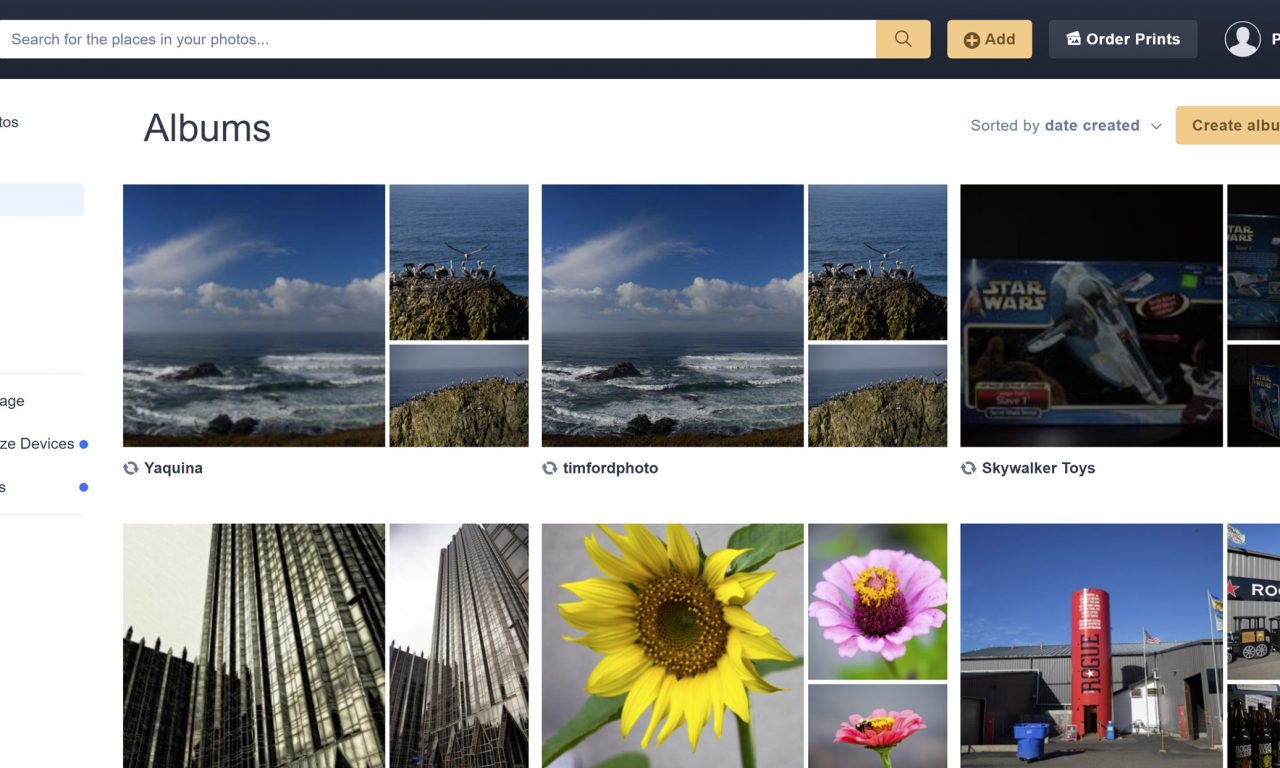The height and width of the screenshot is (768, 1280).
Task: Open the Yaquina album title link
Action: [173, 468]
